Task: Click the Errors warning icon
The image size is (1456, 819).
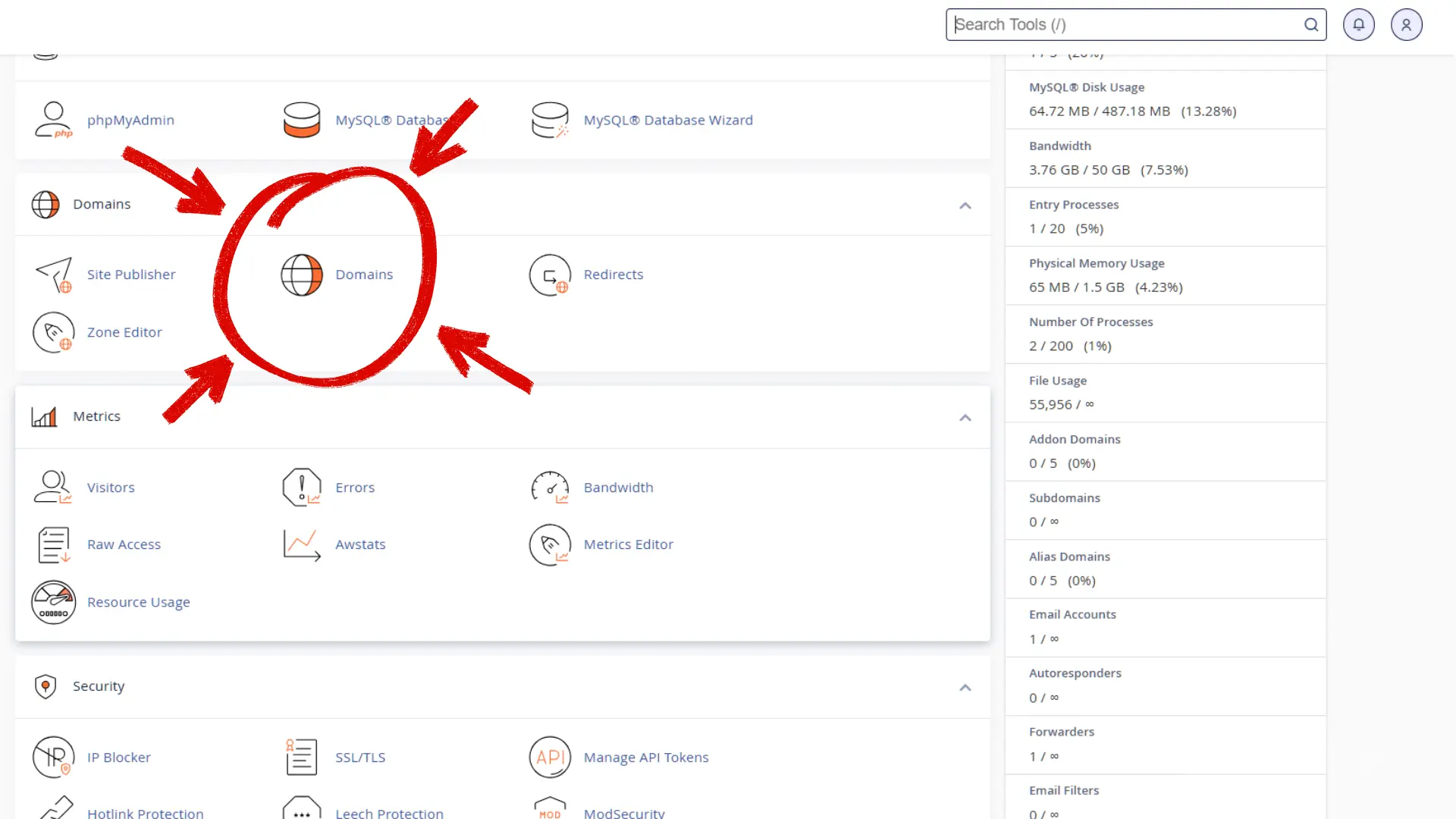Action: [x=302, y=488]
